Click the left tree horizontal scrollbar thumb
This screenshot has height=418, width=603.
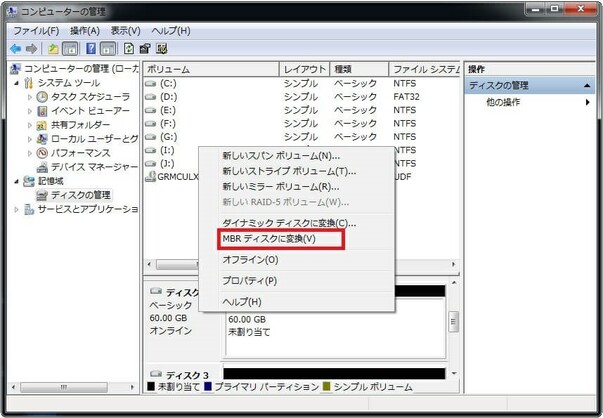pyautogui.click(x=64, y=387)
